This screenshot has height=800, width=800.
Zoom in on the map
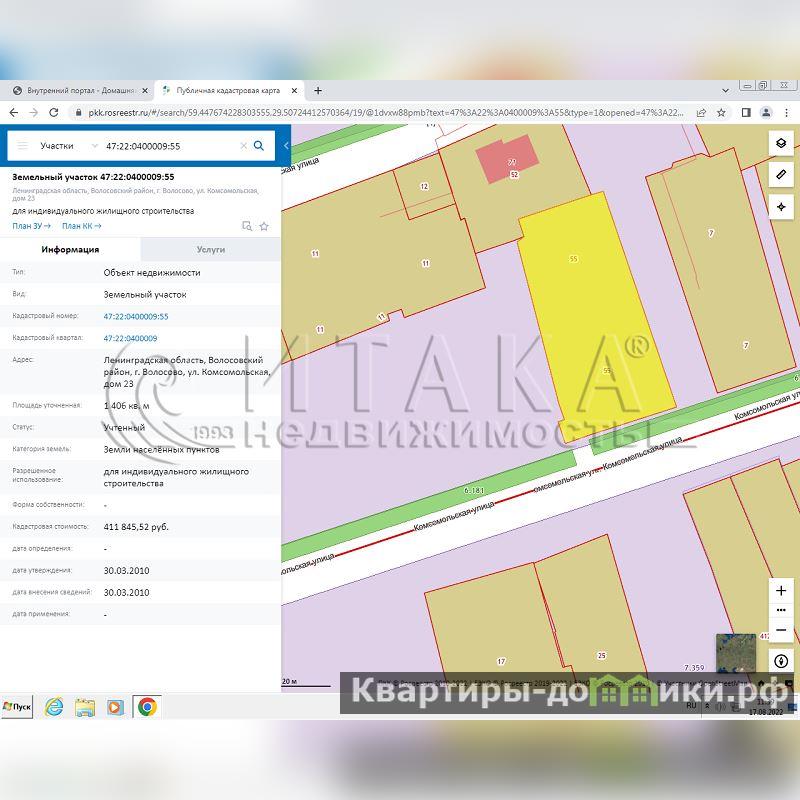click(781, 591)
